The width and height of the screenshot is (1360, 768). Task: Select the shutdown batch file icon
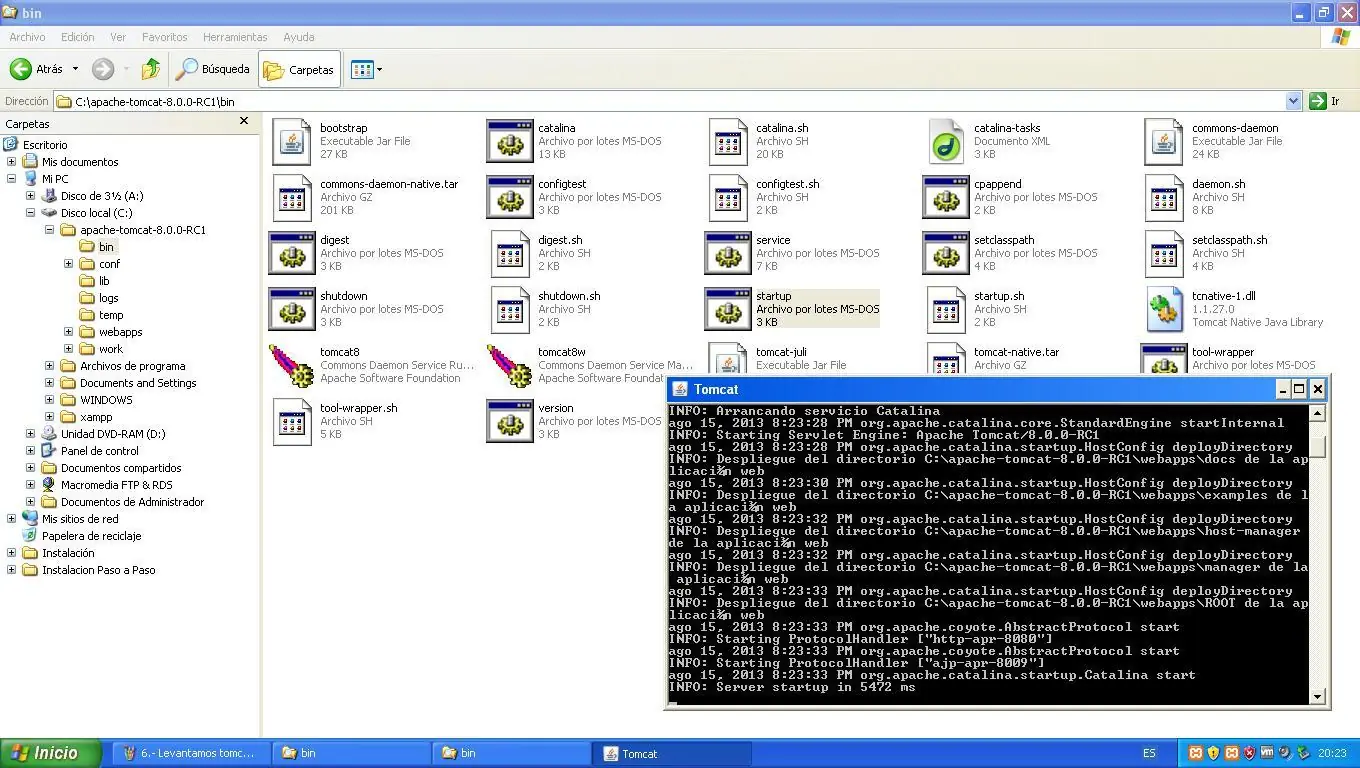pyautogui.click(x=292, y=310)
